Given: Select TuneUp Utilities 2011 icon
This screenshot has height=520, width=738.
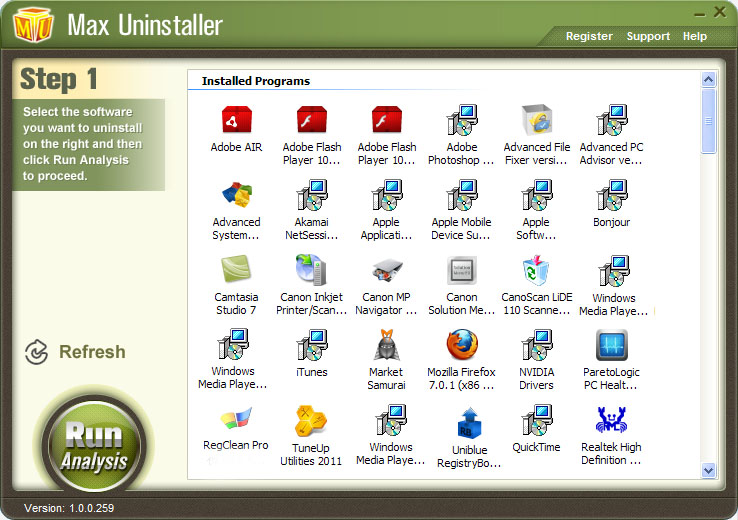Looking at the screenshot, I should click(311, 420).
